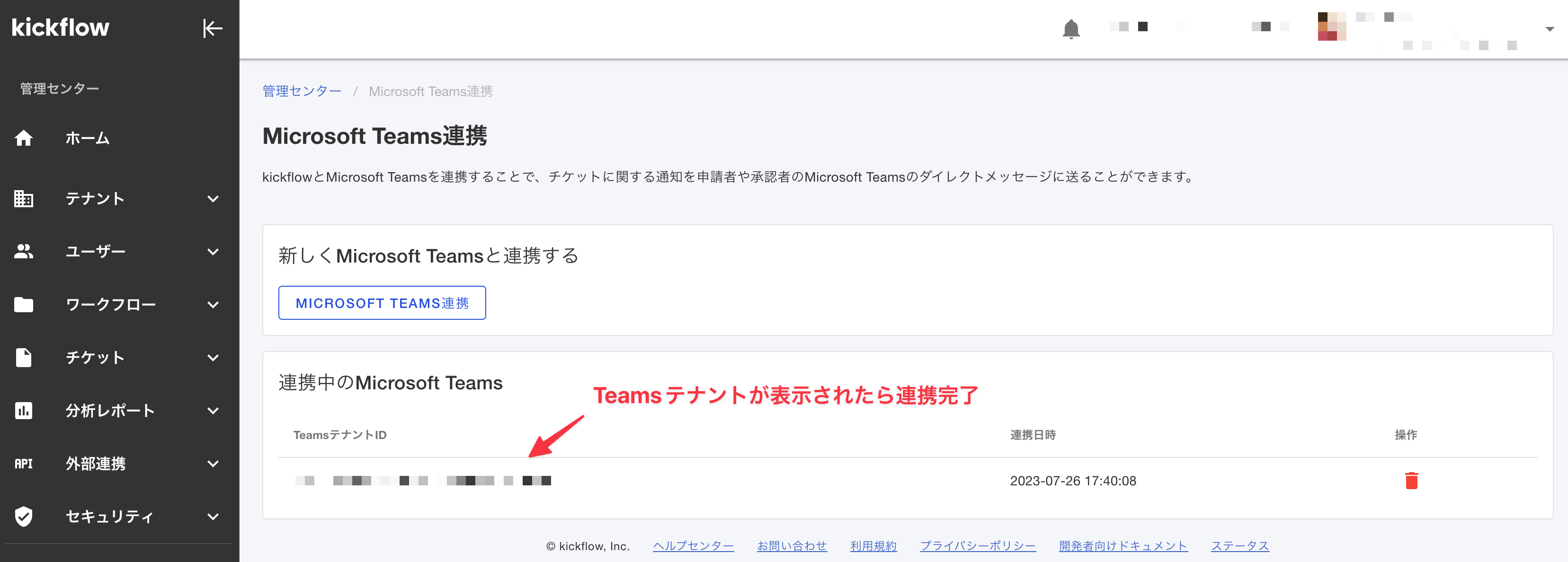This screenshot has height=562, width=1568.
Task: Expand the チケット menu chevron
Action: click(213, 358)
